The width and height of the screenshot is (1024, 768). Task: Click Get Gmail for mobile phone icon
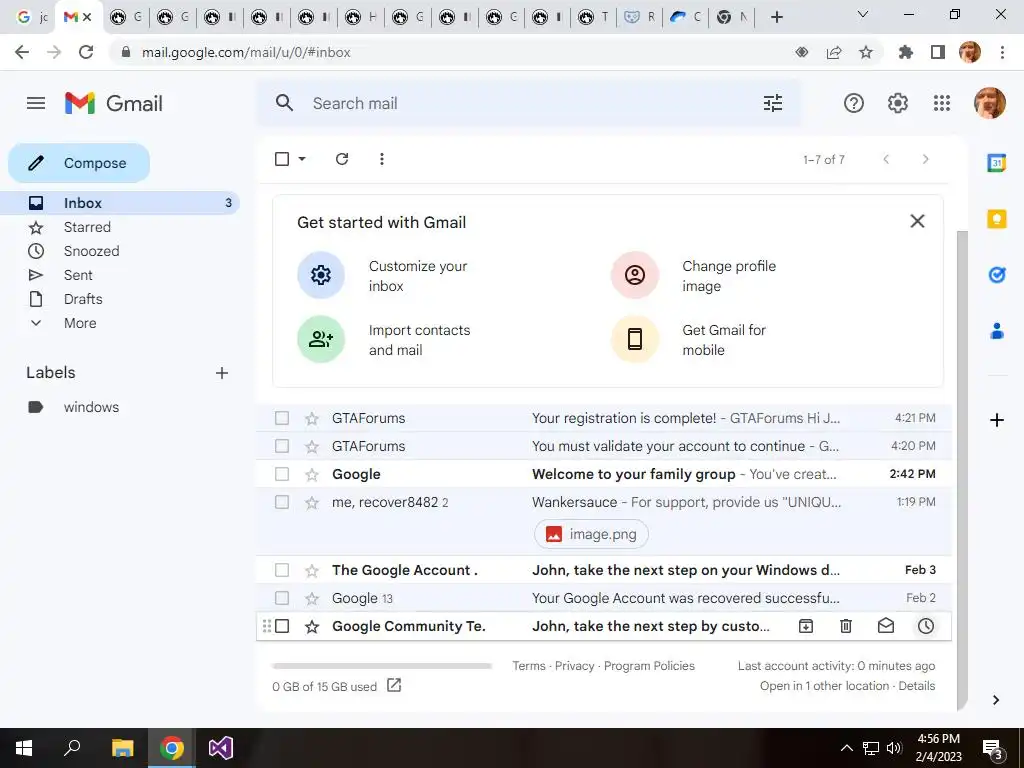[635, 339]
